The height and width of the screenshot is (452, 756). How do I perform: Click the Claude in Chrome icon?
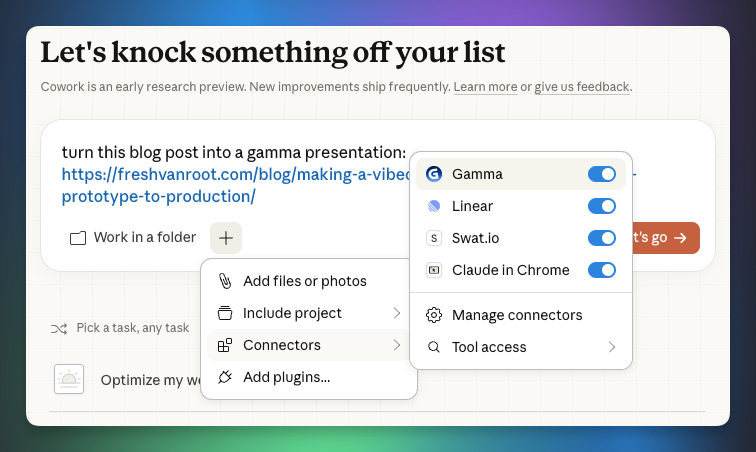[434, 270]
